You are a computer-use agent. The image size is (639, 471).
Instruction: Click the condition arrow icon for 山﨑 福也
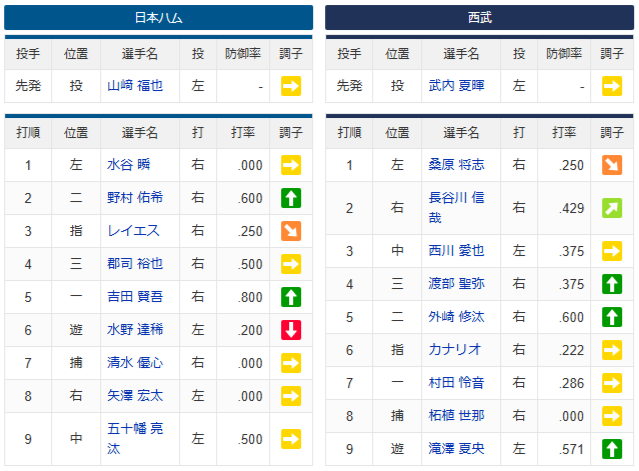coord(291,86)
